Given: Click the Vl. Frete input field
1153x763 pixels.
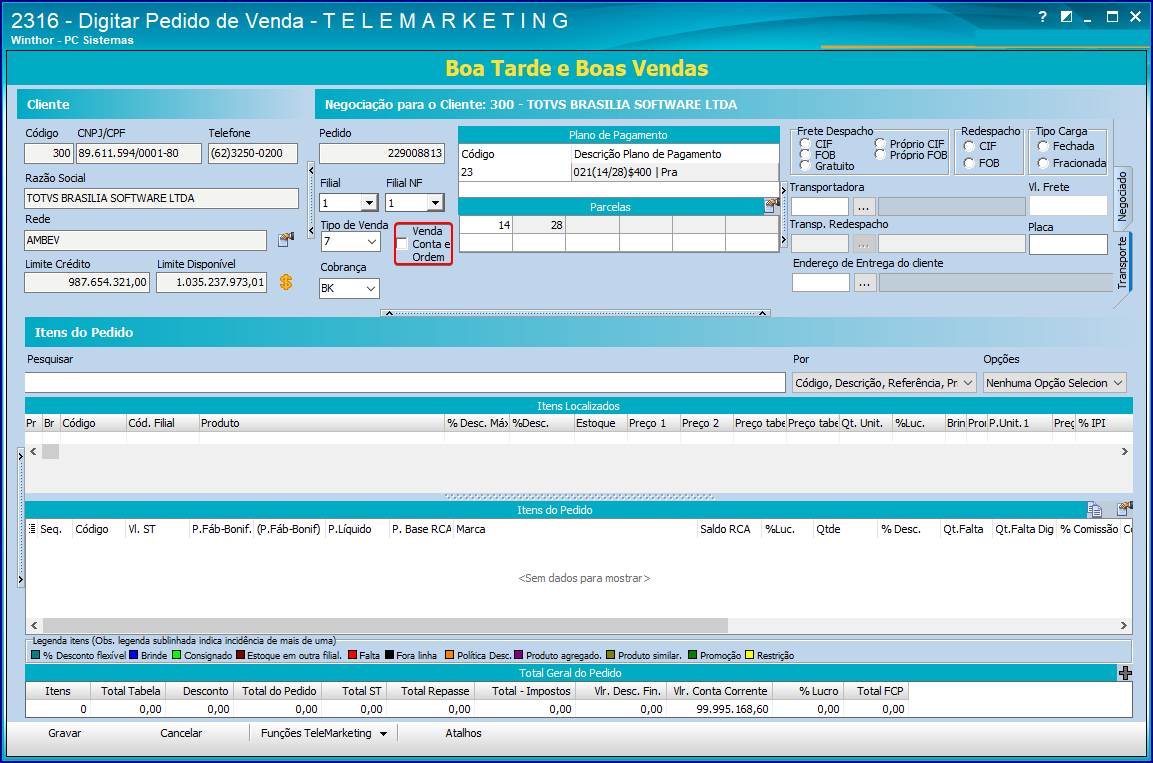Looking at the screenshot, I should [1068, 206].
